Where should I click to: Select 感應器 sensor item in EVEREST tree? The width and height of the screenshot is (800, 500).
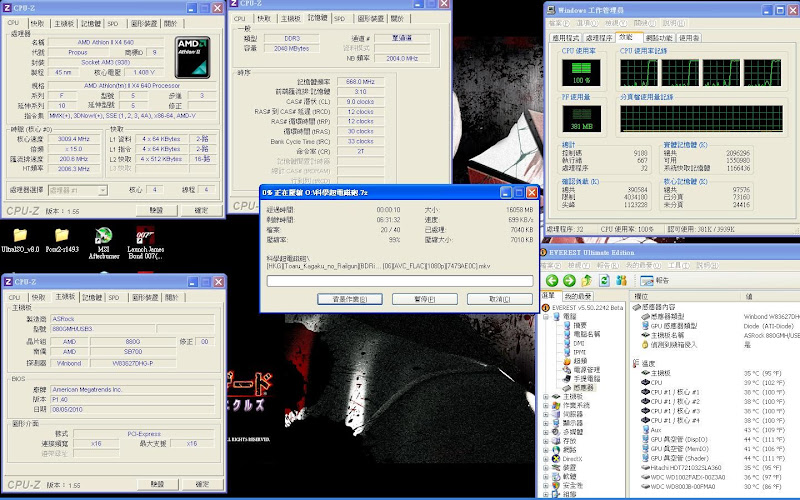(583, 388)
